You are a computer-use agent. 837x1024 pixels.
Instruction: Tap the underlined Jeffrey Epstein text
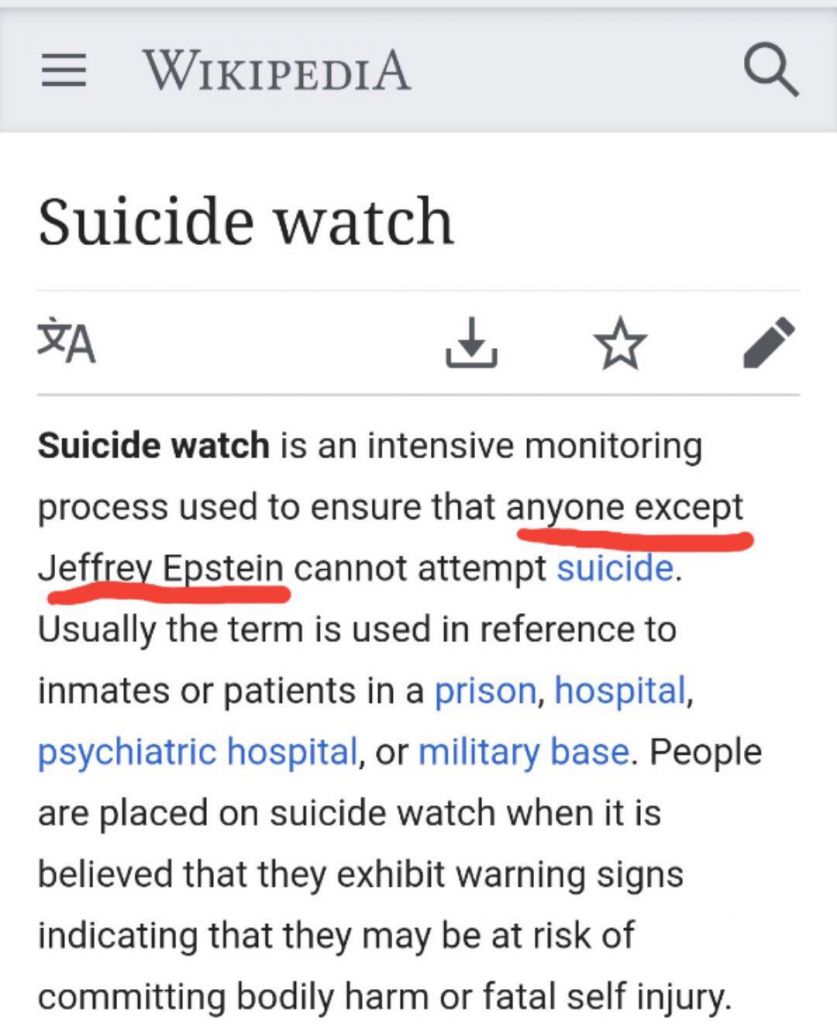point(161,568)
